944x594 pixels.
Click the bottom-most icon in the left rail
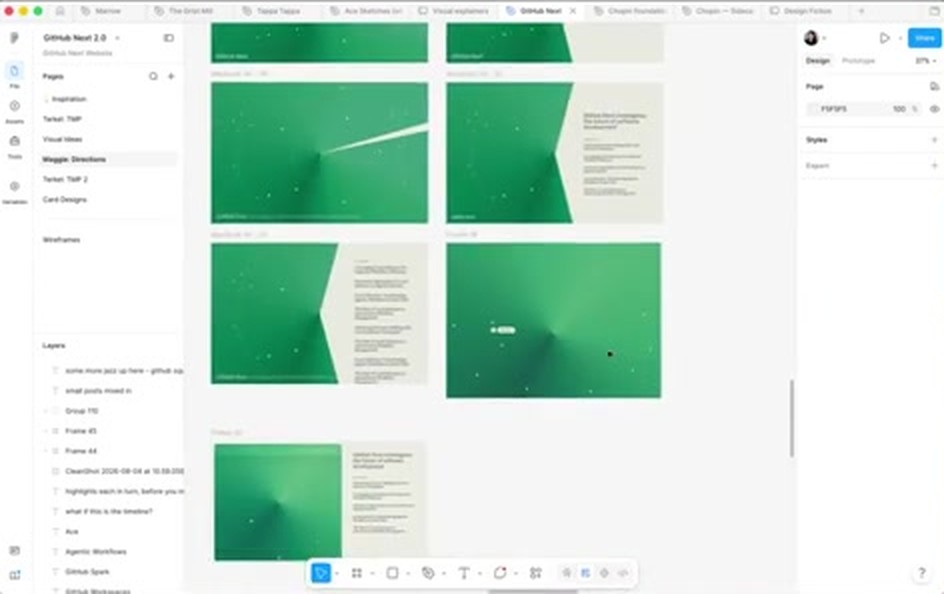(14, 575)
